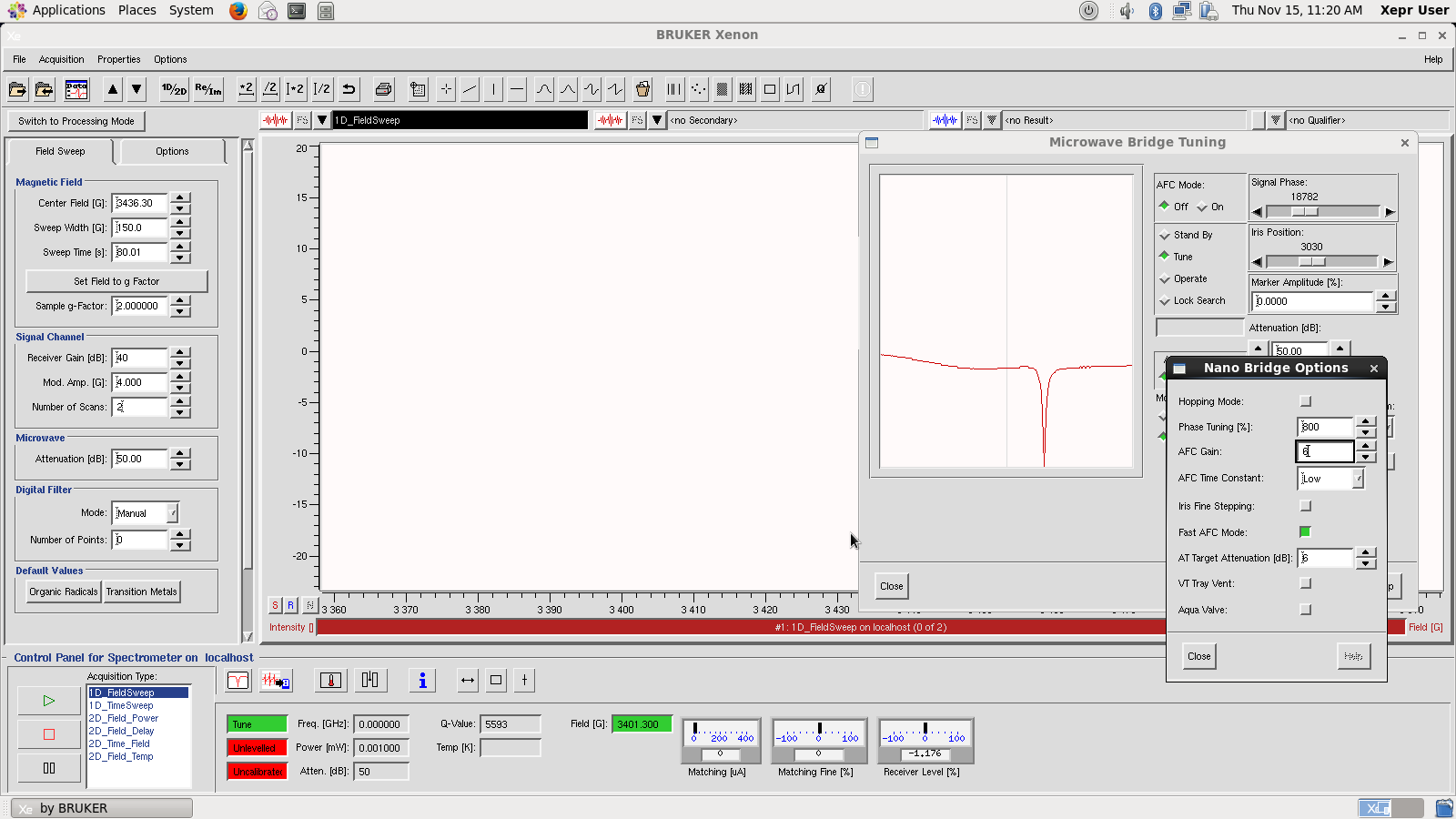Click the blue info icon

pos(421,681)
